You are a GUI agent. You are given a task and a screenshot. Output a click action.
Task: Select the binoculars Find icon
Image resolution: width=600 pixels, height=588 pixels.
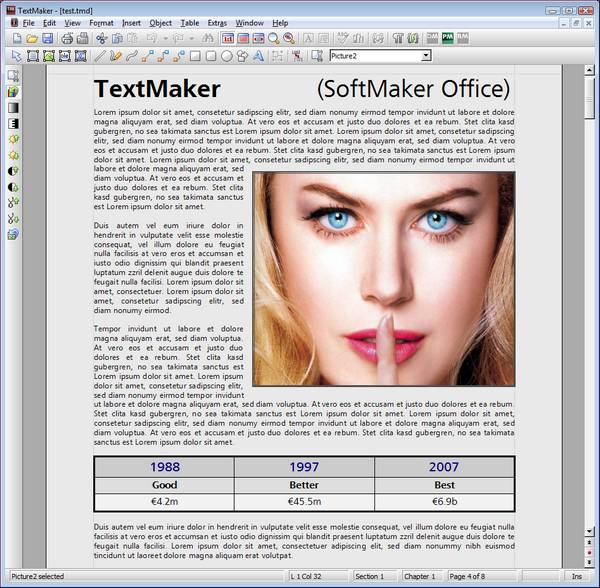pos(208,38)
